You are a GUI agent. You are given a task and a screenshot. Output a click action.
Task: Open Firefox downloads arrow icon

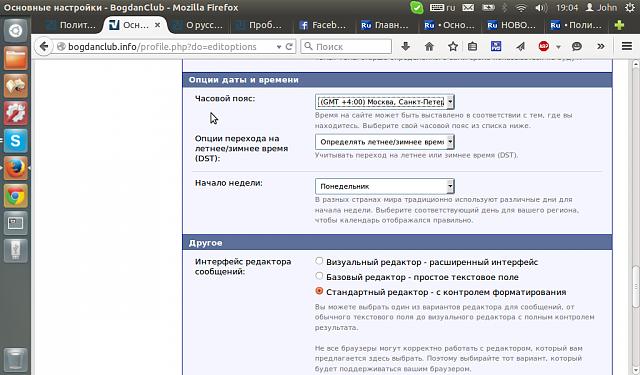click(x=405, y=47)
